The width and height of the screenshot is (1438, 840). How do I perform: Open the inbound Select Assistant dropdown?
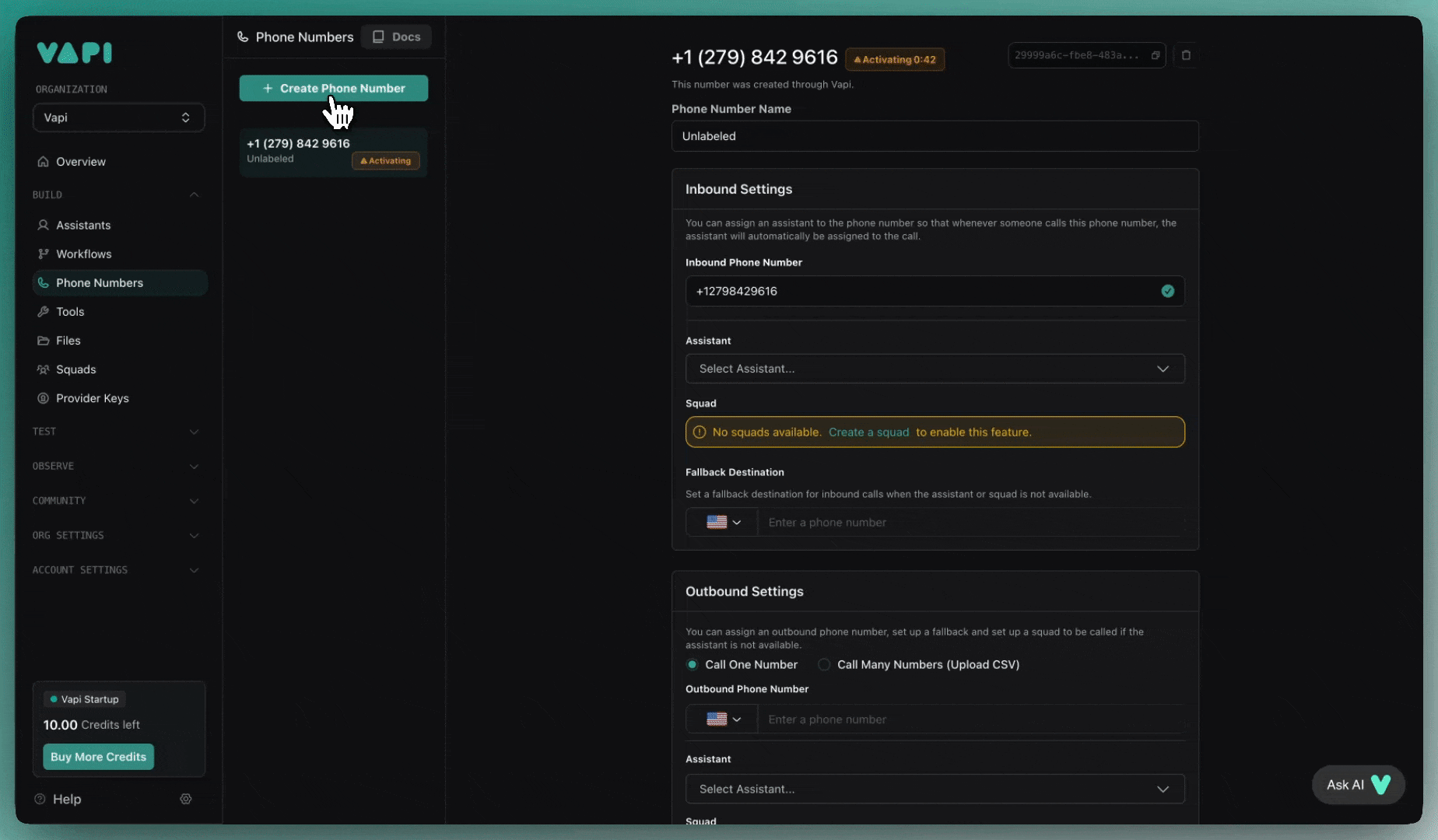[x=935, y=369]
